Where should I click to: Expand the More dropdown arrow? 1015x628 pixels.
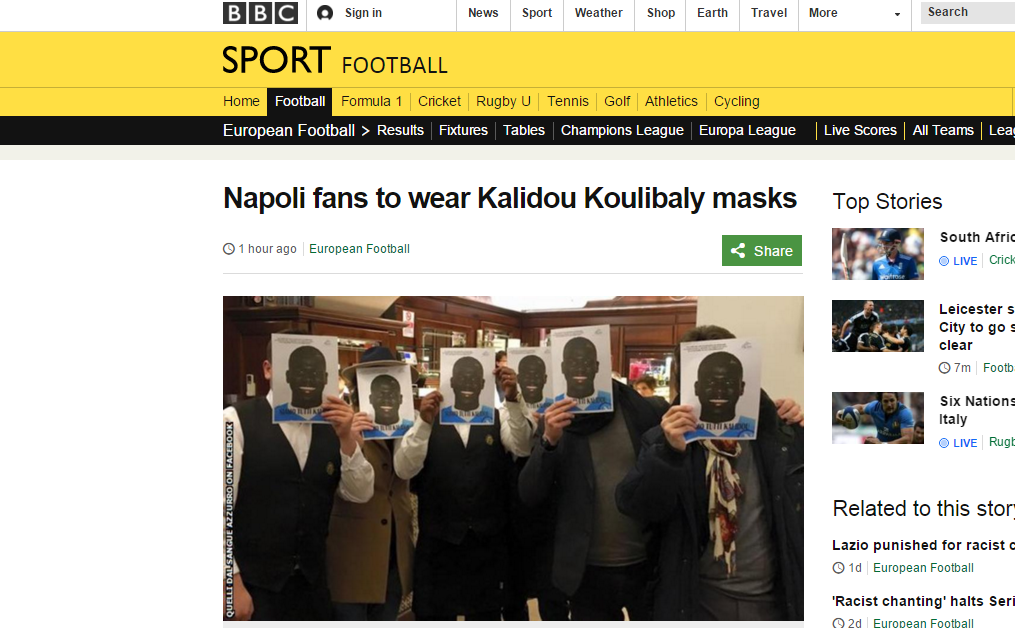point(897,14)
